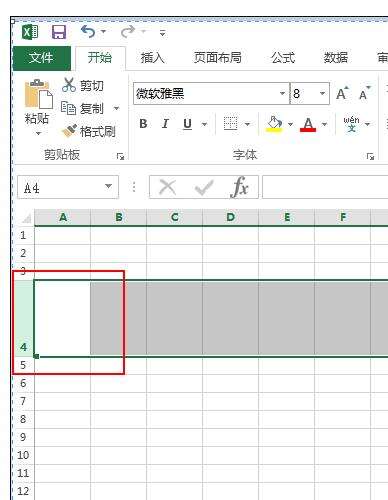
Task: Activate 格式刷 (Format Painter)
Action: (89, 131)
